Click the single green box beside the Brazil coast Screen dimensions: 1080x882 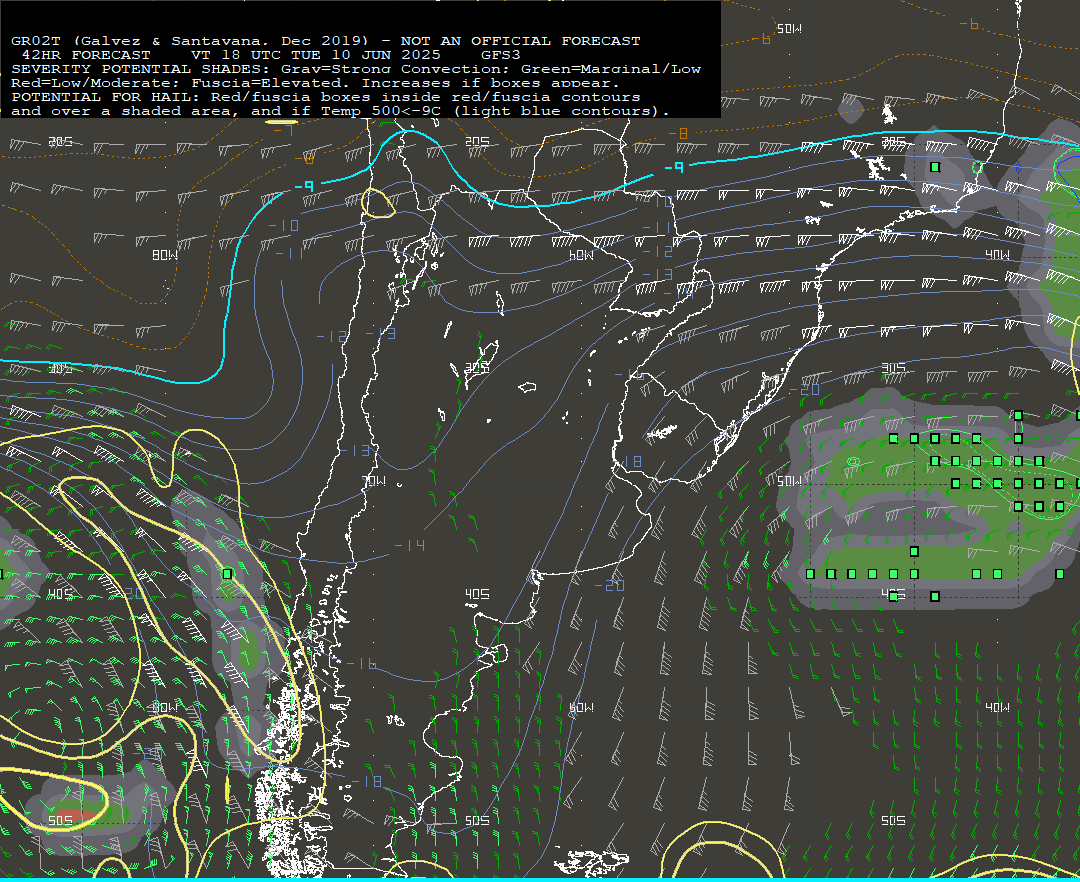935,167
